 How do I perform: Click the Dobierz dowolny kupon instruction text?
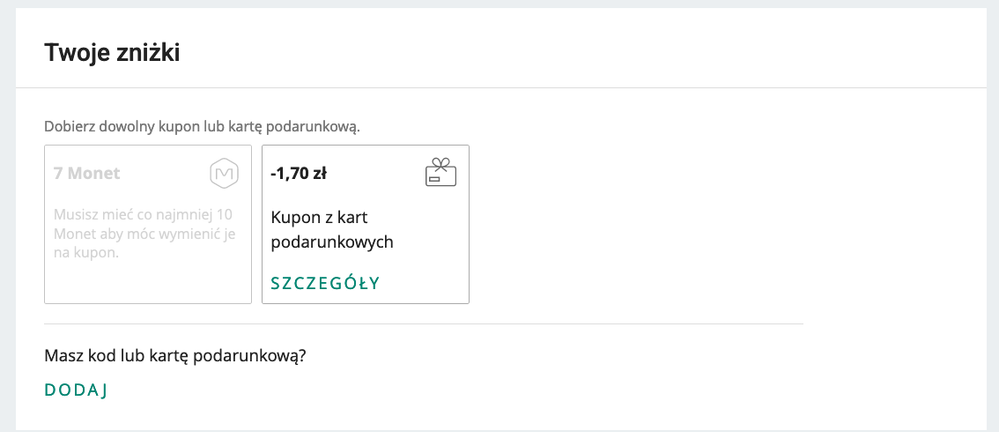(x=202, y=127)
